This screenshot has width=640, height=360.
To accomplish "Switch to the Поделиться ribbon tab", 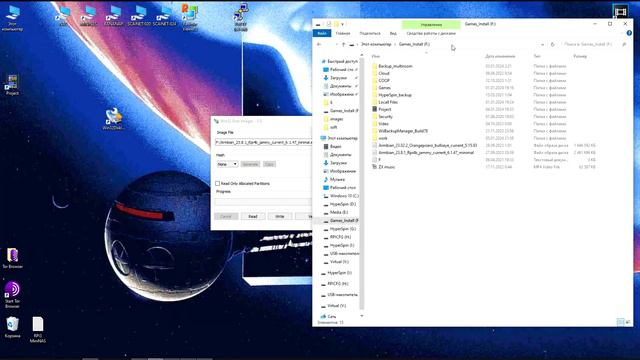I will (370, 33).
